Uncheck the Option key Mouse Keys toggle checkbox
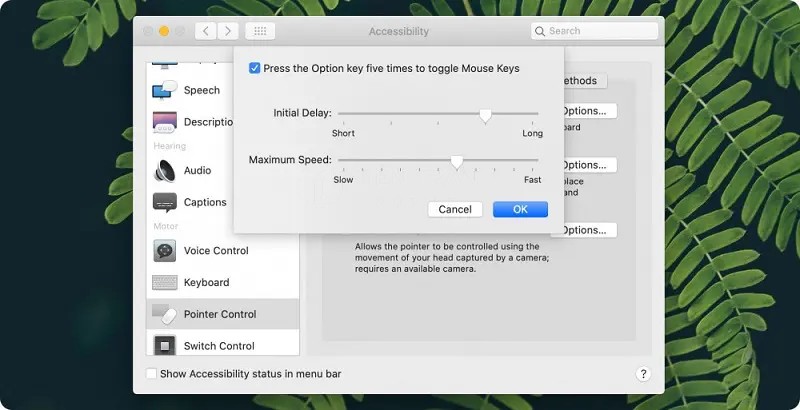 (x=255, y=68)
